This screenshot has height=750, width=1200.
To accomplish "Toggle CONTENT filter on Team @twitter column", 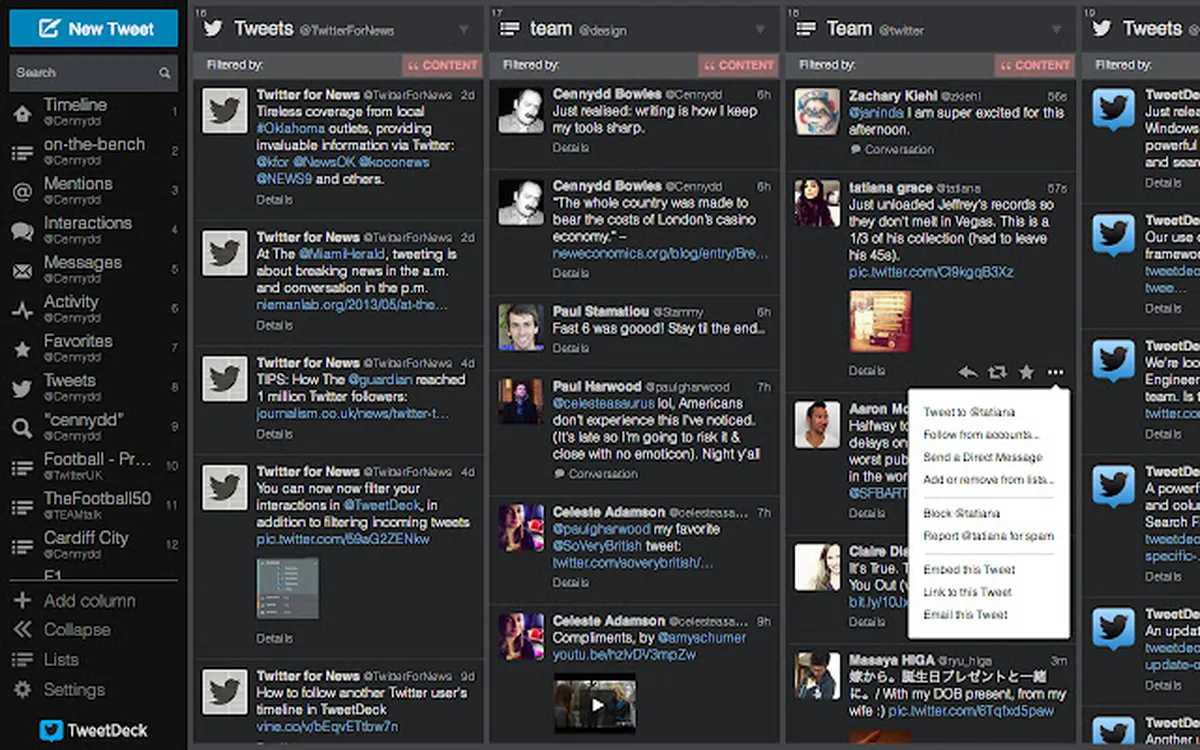I will coord(1035,65).
